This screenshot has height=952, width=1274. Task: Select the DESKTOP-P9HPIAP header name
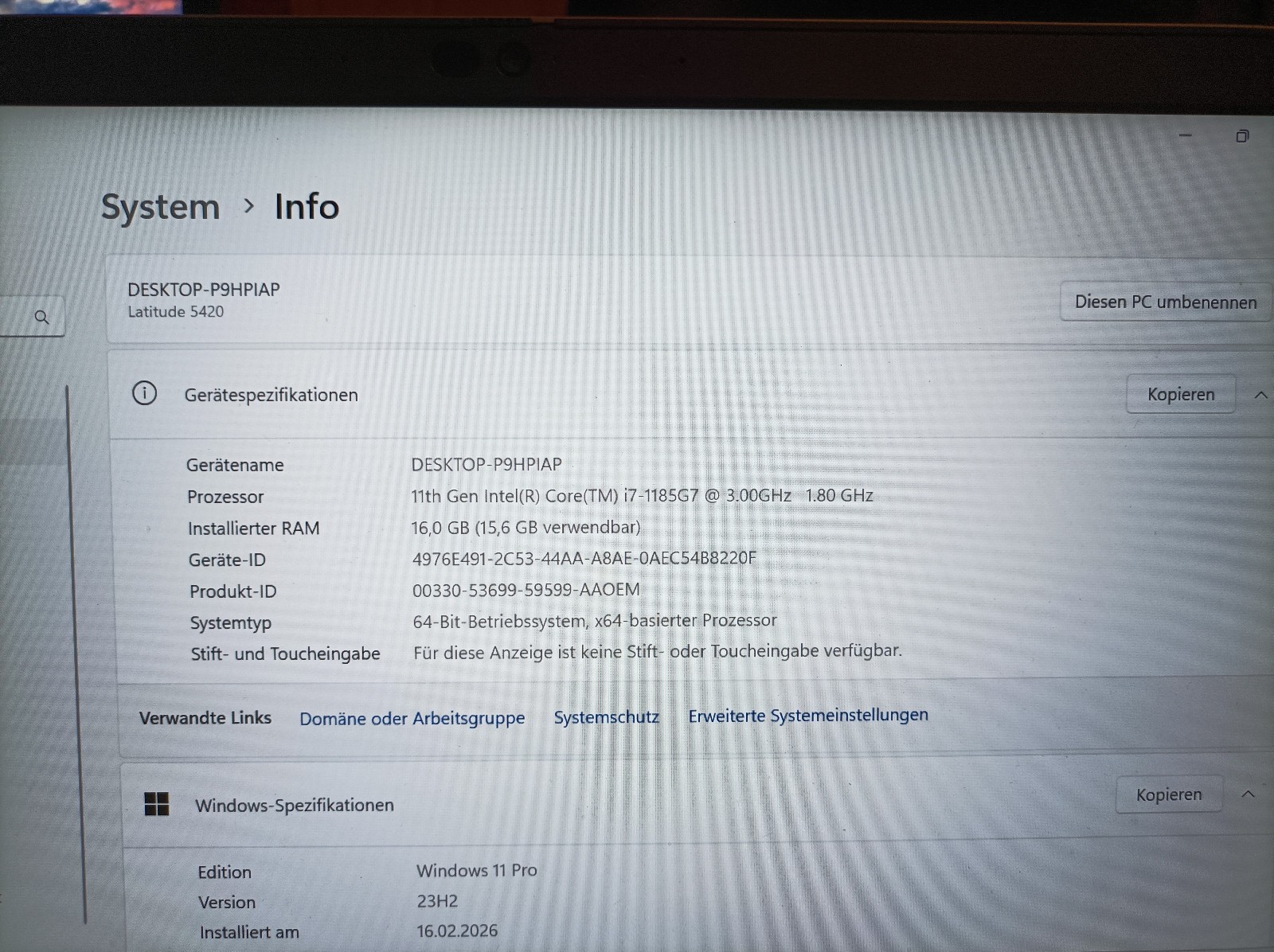[204, 290]
